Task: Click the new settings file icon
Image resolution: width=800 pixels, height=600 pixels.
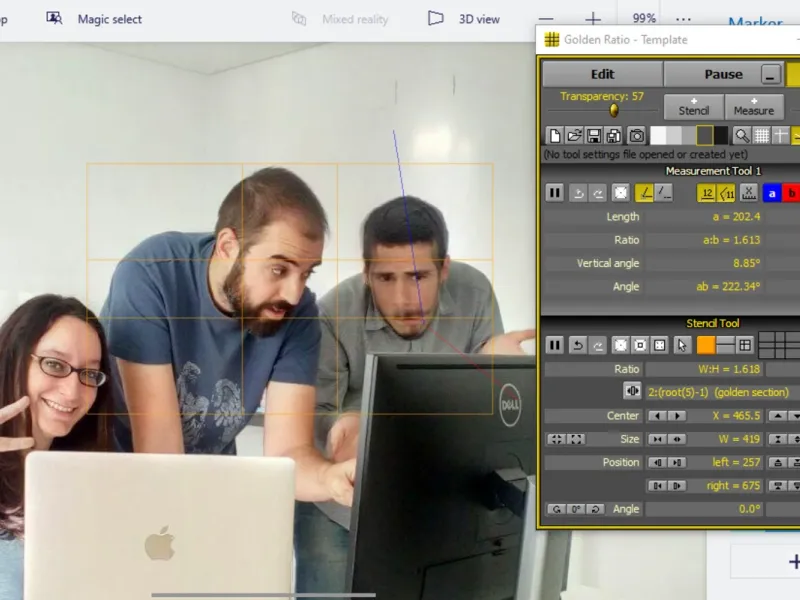Action: (555, 136)
